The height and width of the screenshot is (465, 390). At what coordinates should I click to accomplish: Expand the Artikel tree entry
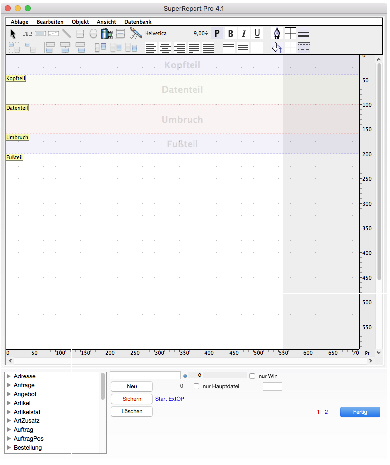click(9, 403)
